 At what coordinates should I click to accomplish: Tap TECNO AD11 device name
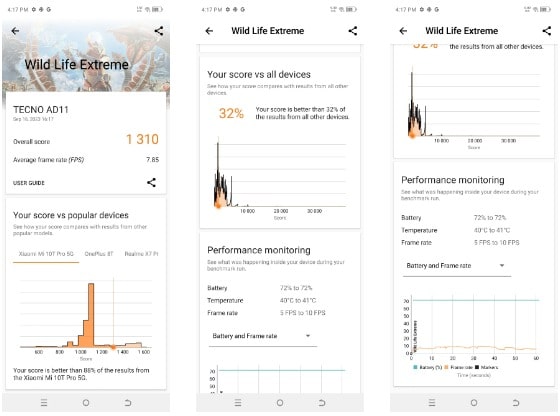click(x=41, y=110)
